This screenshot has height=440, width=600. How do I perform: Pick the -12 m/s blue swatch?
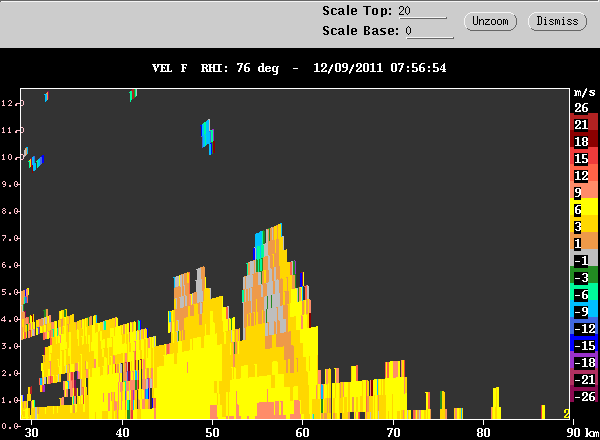584,326
